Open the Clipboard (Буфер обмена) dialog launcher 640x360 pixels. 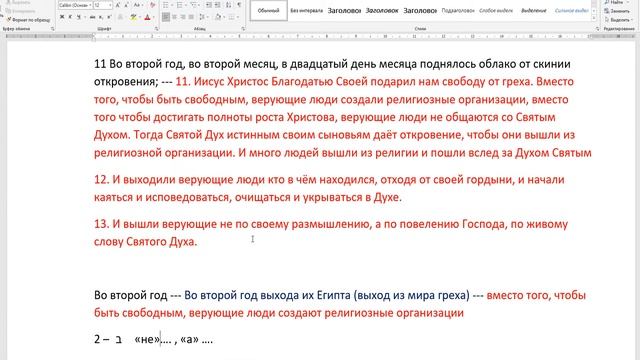(x=53, y=29)
